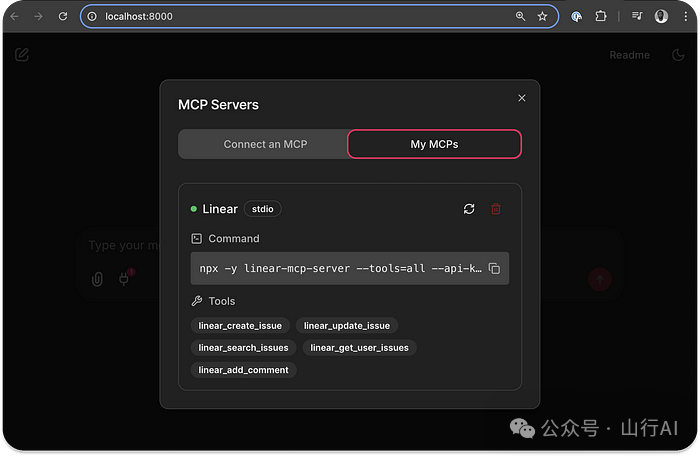Image resolution: width=700 pixels, height=456 pixels.
Task: Open the new chat compose icon
Action: coord(22,54)
